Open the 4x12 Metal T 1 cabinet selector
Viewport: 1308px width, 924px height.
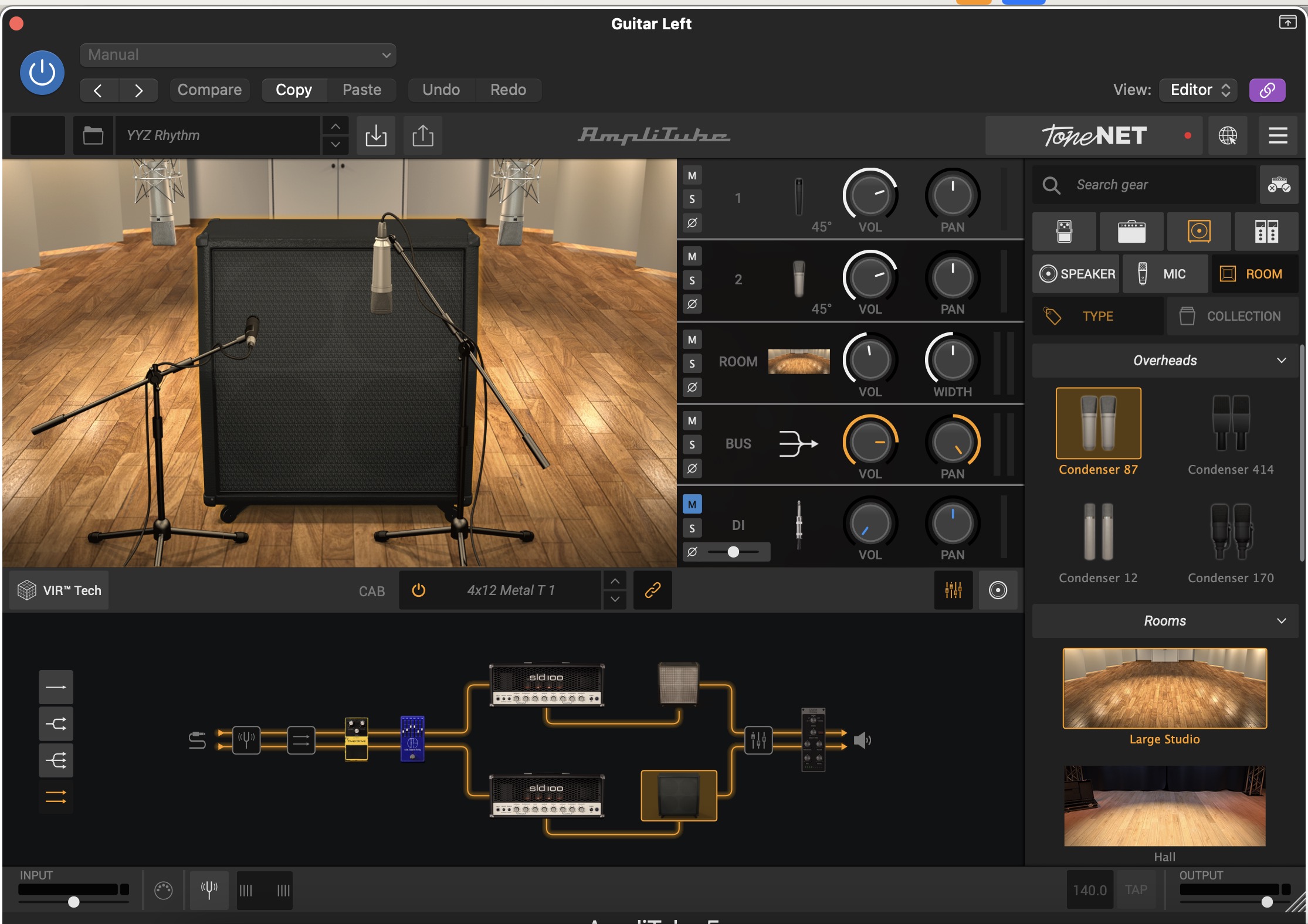510,590
